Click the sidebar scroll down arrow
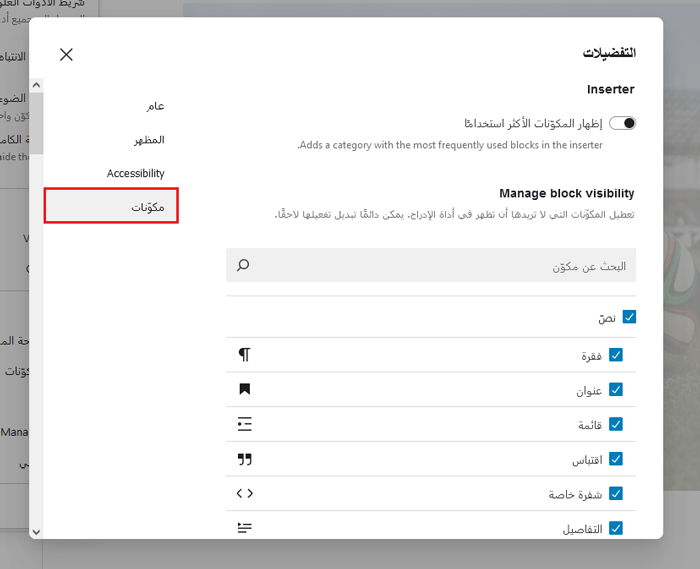700x569 pixels. 37,532
